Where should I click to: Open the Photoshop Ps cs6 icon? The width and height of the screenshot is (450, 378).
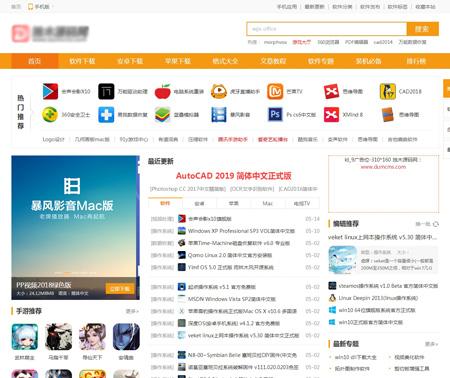275,115
